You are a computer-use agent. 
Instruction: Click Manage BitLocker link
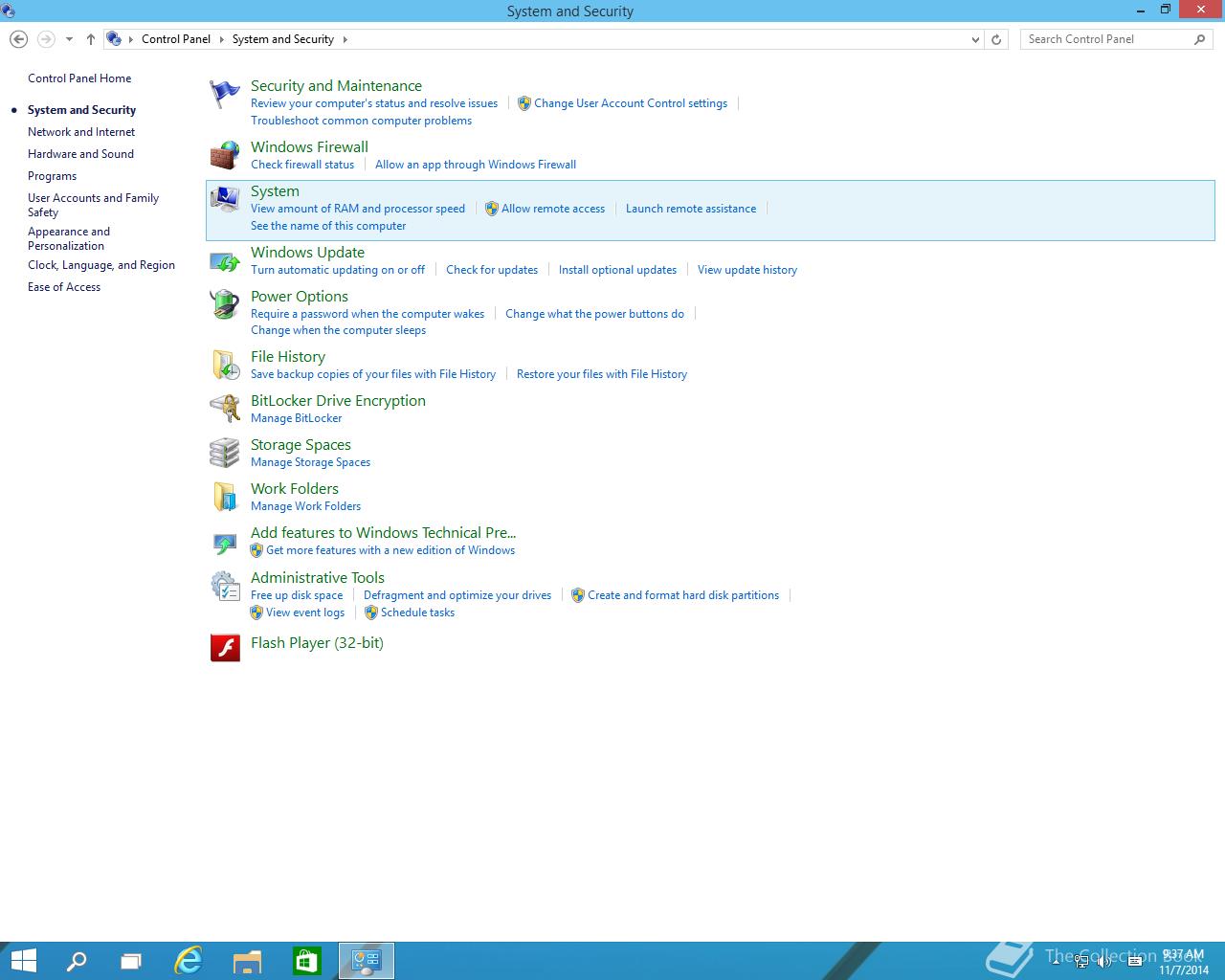(x=297, y=418)
